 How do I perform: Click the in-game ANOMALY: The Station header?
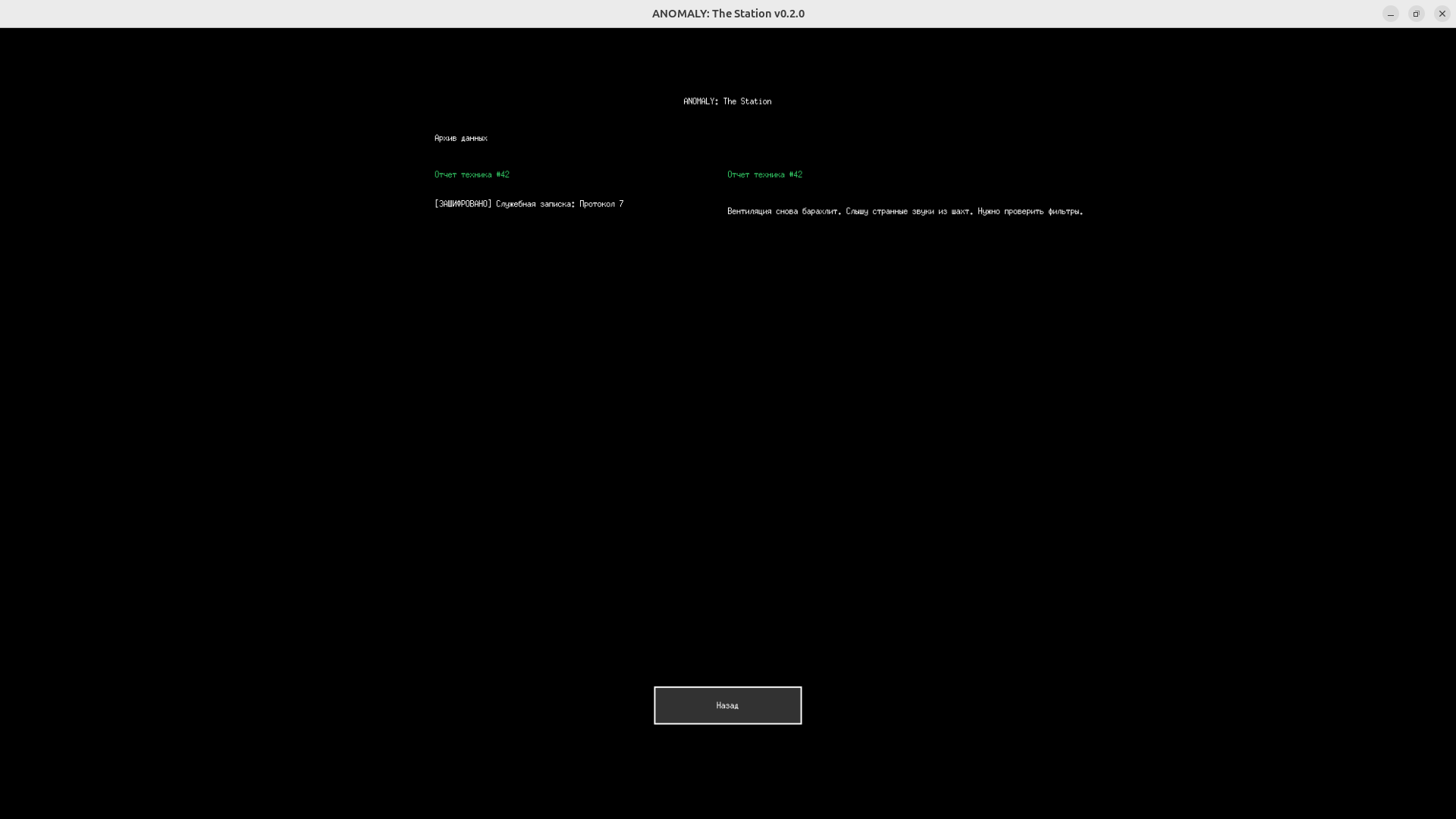pos(727,102)
